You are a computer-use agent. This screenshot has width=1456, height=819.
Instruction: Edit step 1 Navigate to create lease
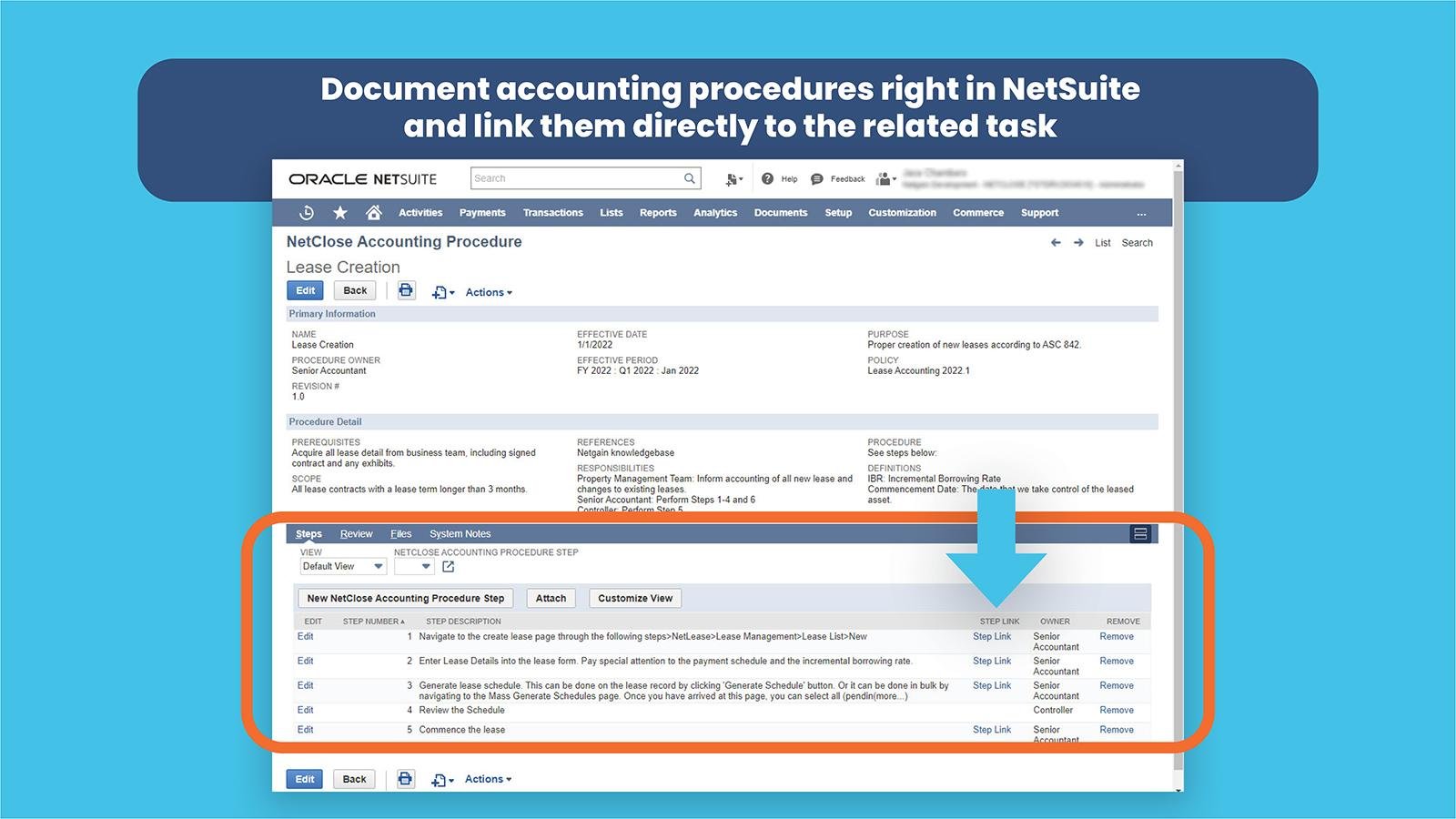point(305,637)
